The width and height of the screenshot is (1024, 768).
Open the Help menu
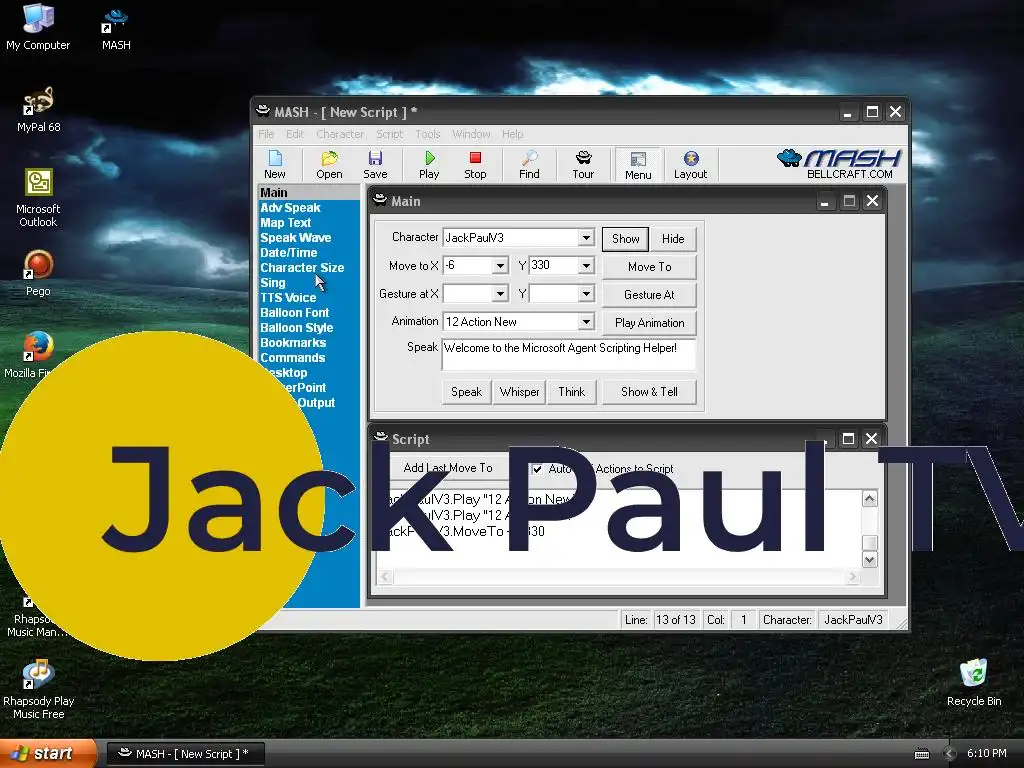coord(512,134)
